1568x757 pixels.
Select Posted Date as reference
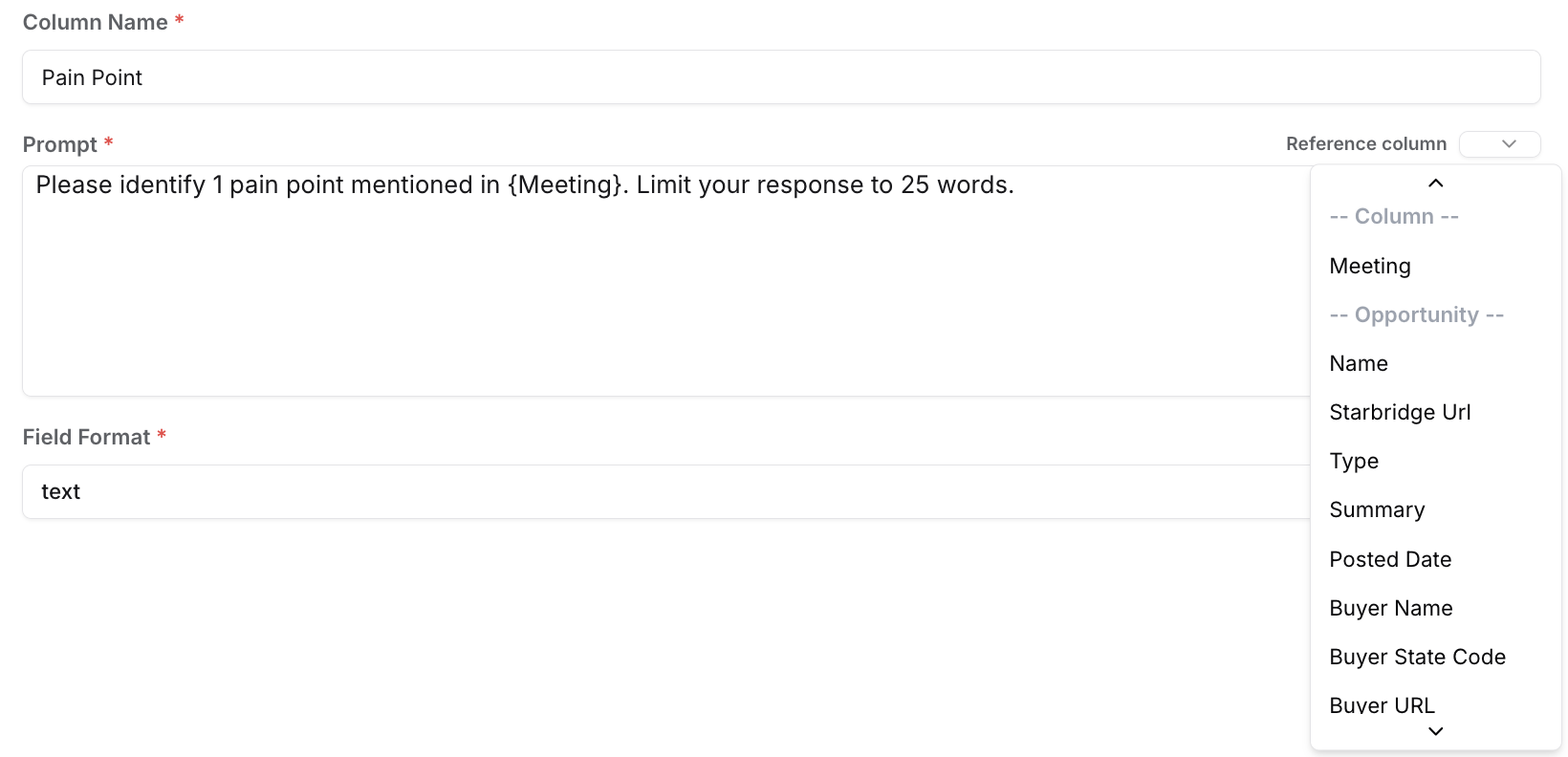pyautogui.click(x=1390, y=559)
